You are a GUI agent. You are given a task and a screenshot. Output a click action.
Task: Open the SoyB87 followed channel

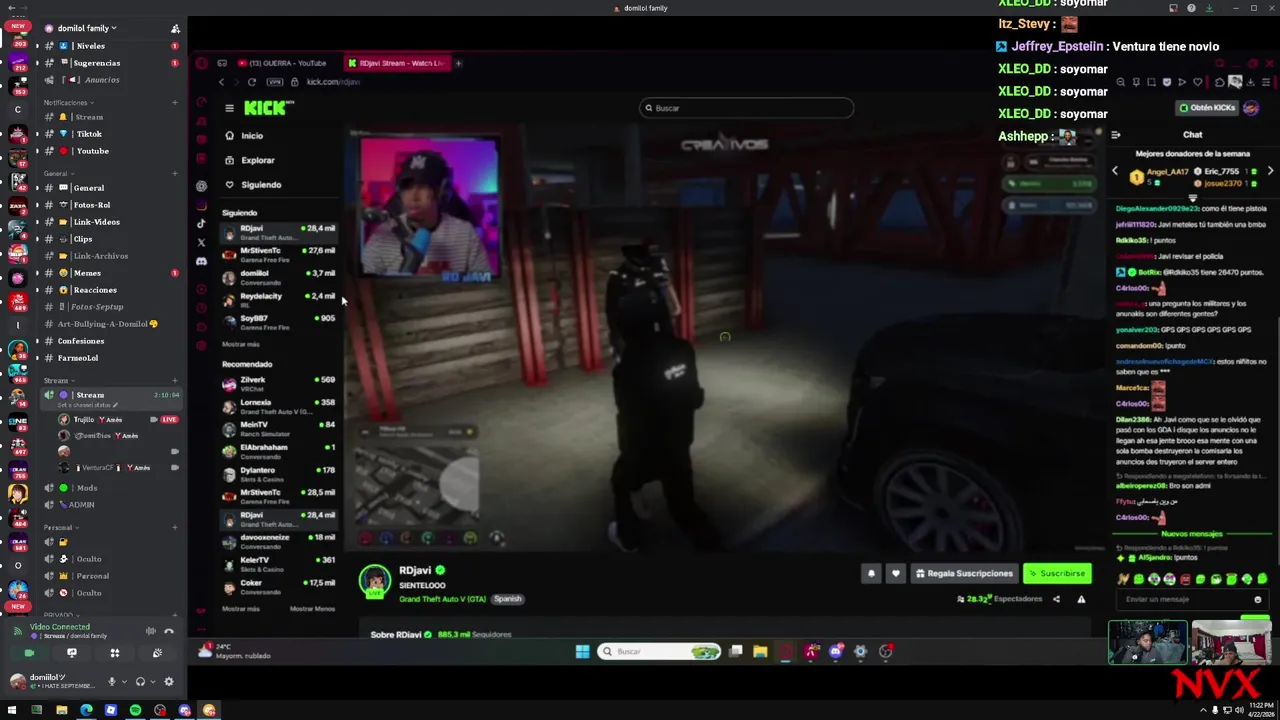tap(279, 322)
